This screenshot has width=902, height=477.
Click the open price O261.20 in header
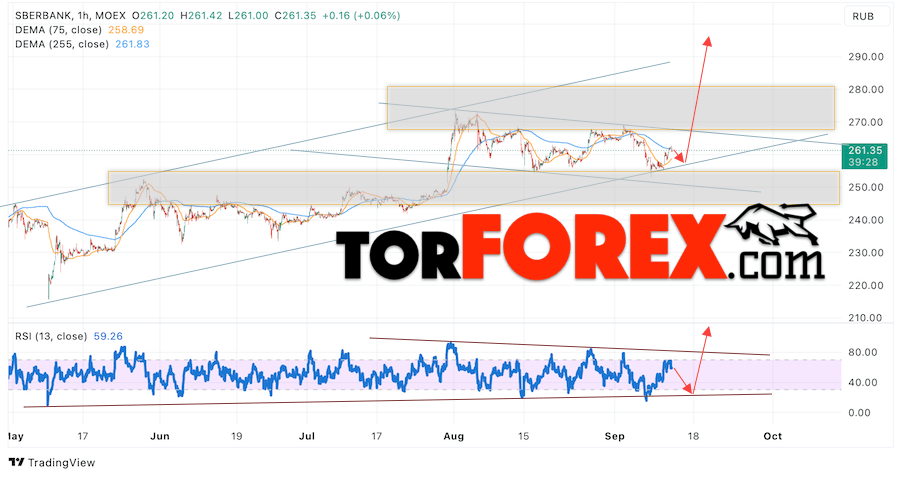pyautogui.click(x=152, y=16)
